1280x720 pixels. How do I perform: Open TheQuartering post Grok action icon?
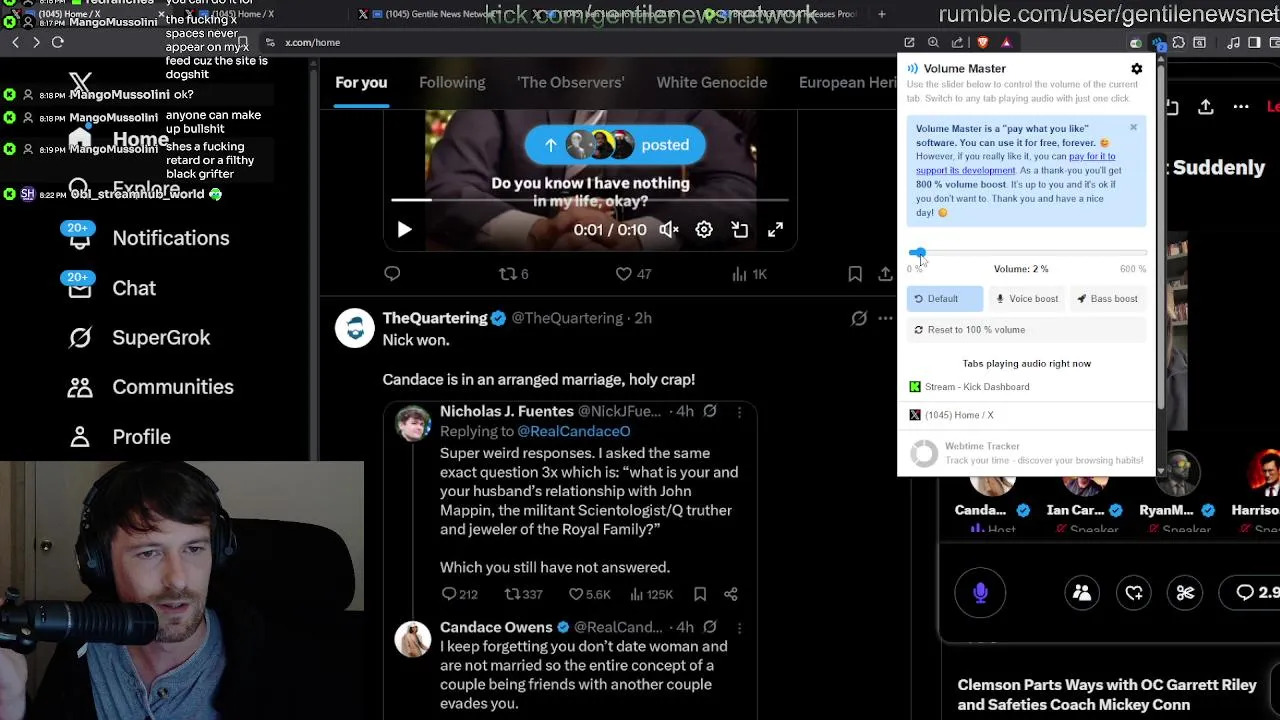859,318
